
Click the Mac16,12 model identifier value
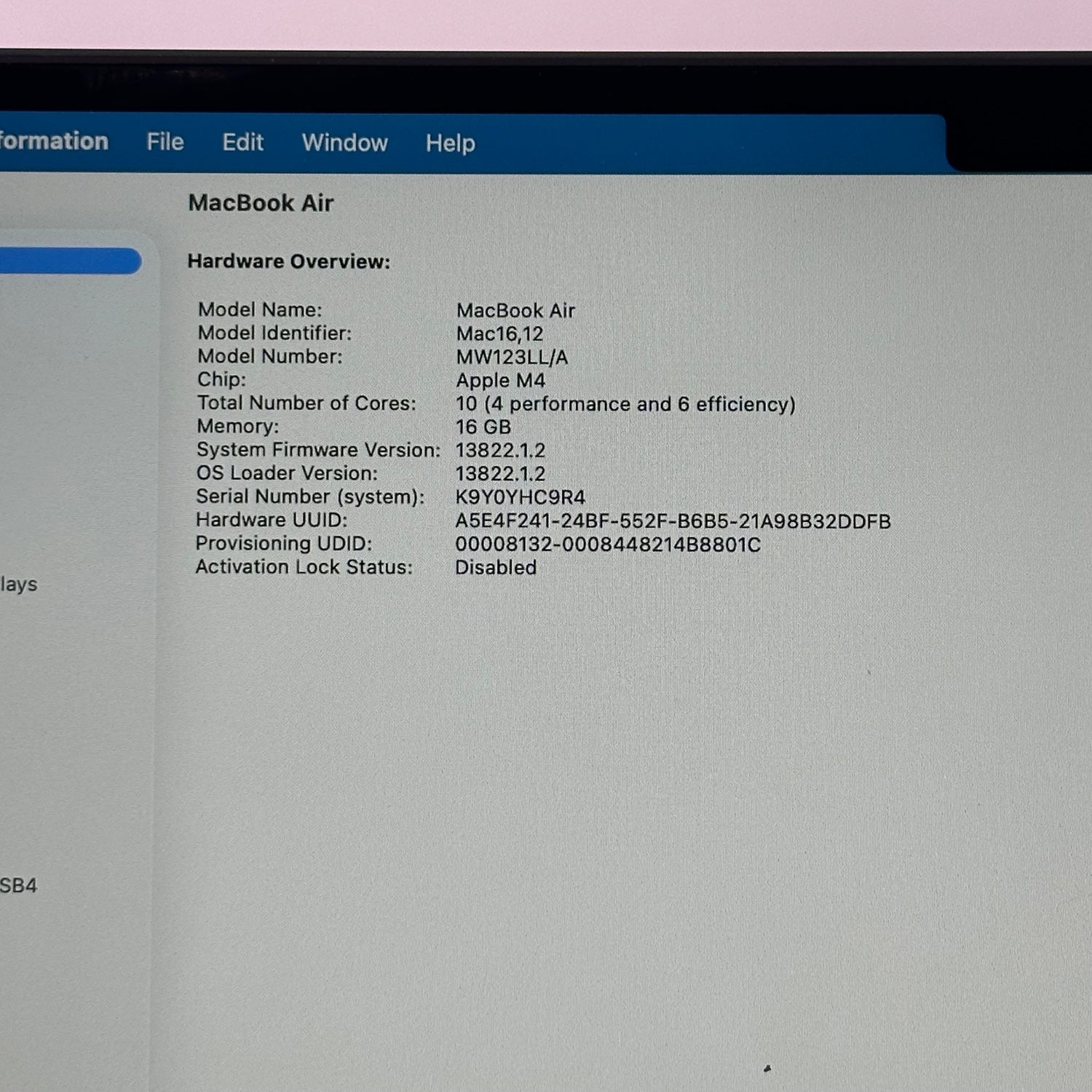click(x=499, y=334)
